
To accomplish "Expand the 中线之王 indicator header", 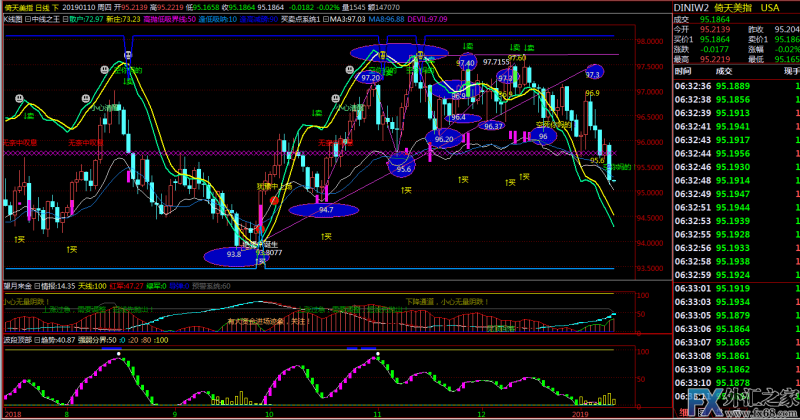I will (x=38, y=19).
